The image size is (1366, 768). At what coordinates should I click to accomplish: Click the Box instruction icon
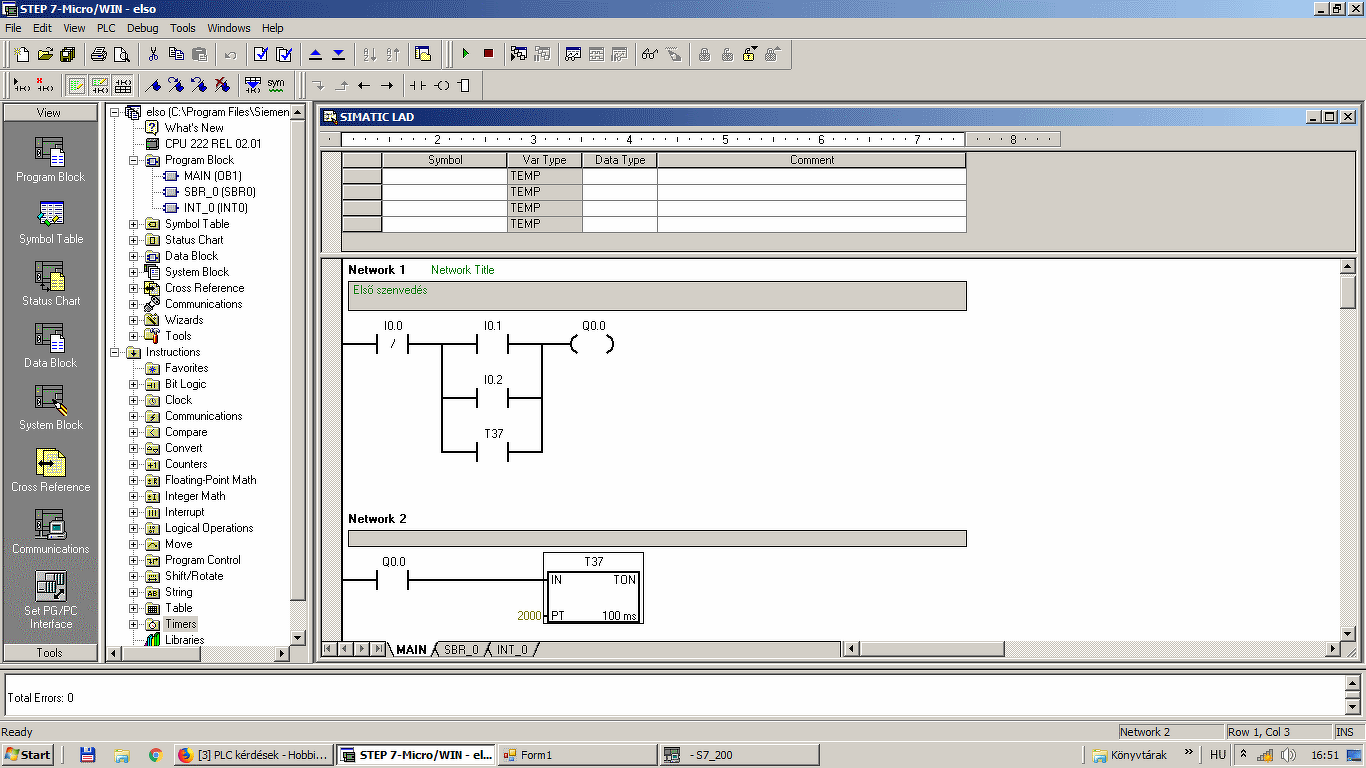pyautogui.click(x=464, y=85)
